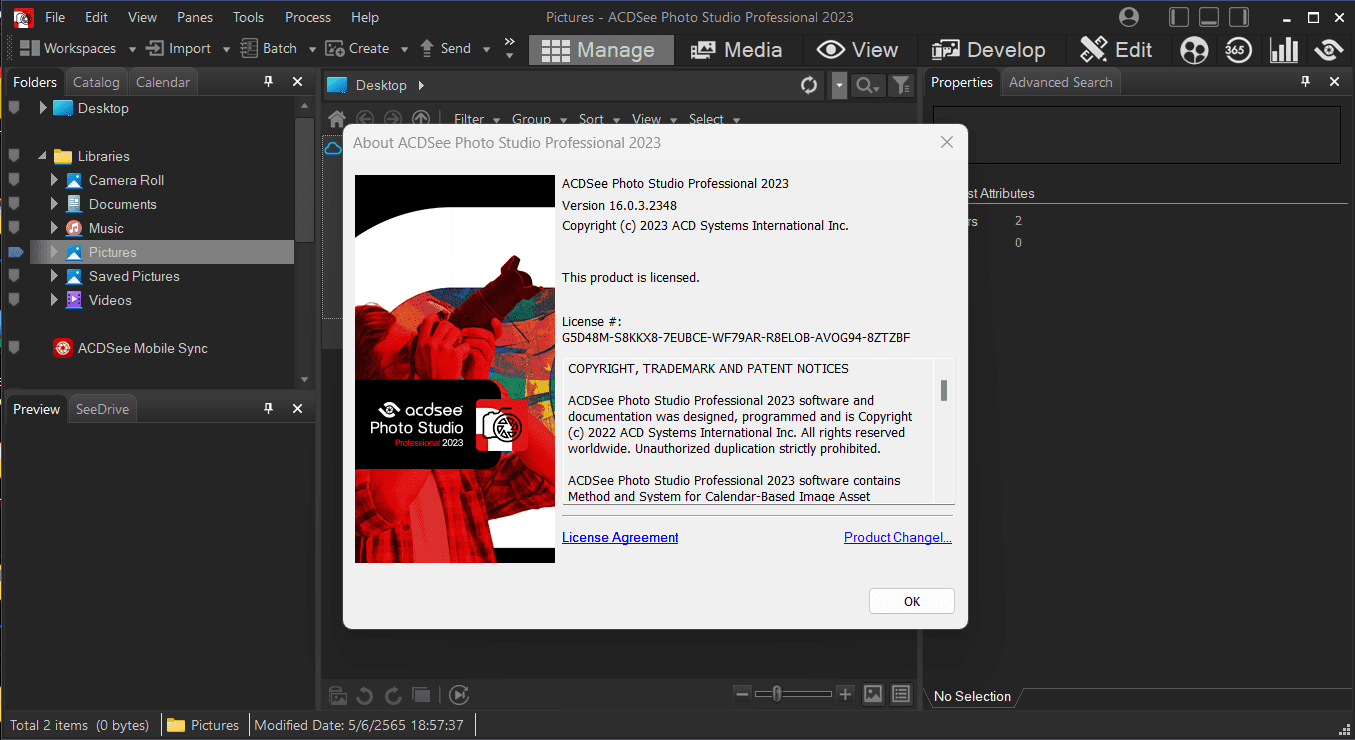Pin the Folders pane using its pushpin icon

[268, 82]
